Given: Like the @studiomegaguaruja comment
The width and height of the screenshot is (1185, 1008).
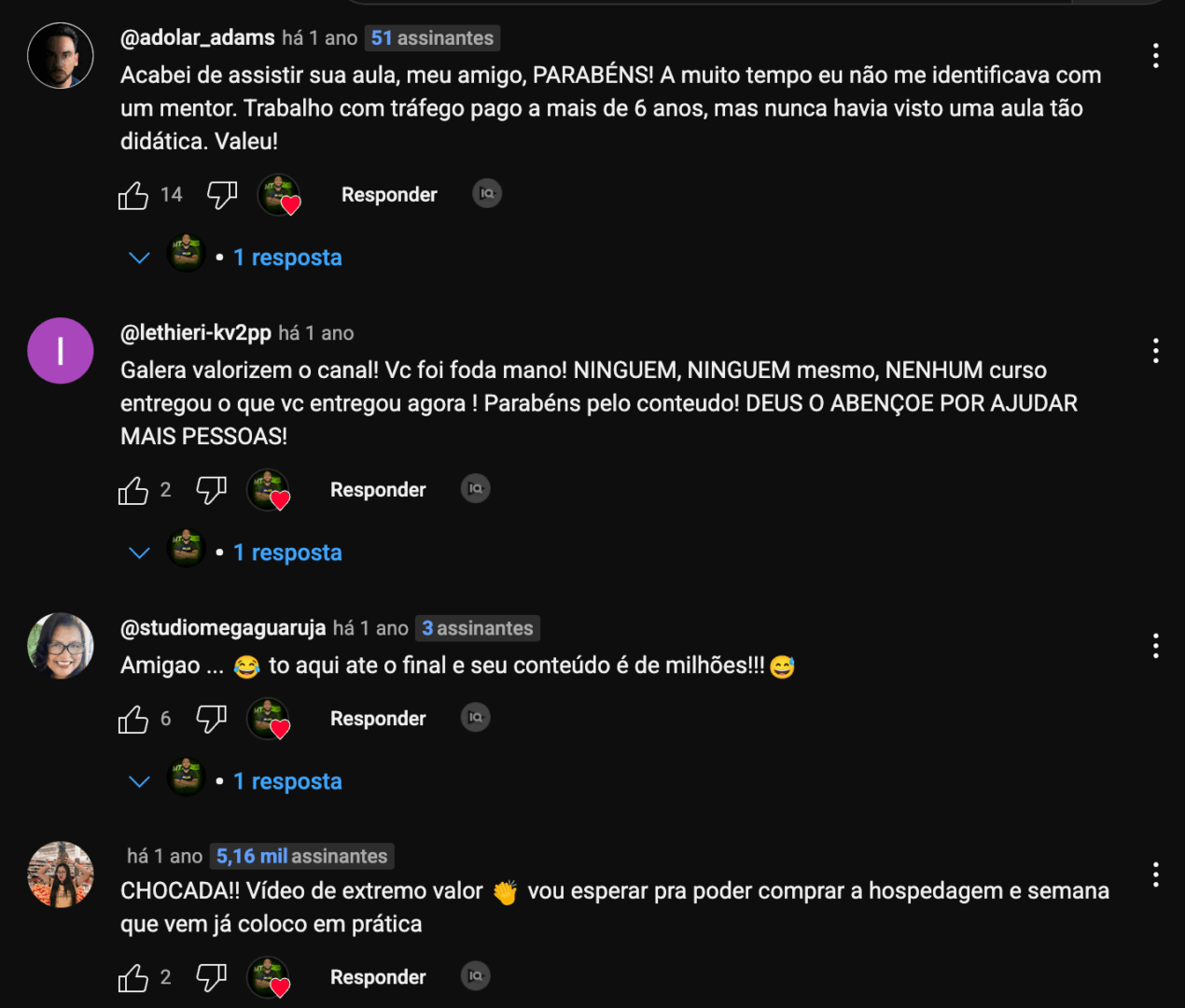Looking at the screenshot, I should 133,719.
